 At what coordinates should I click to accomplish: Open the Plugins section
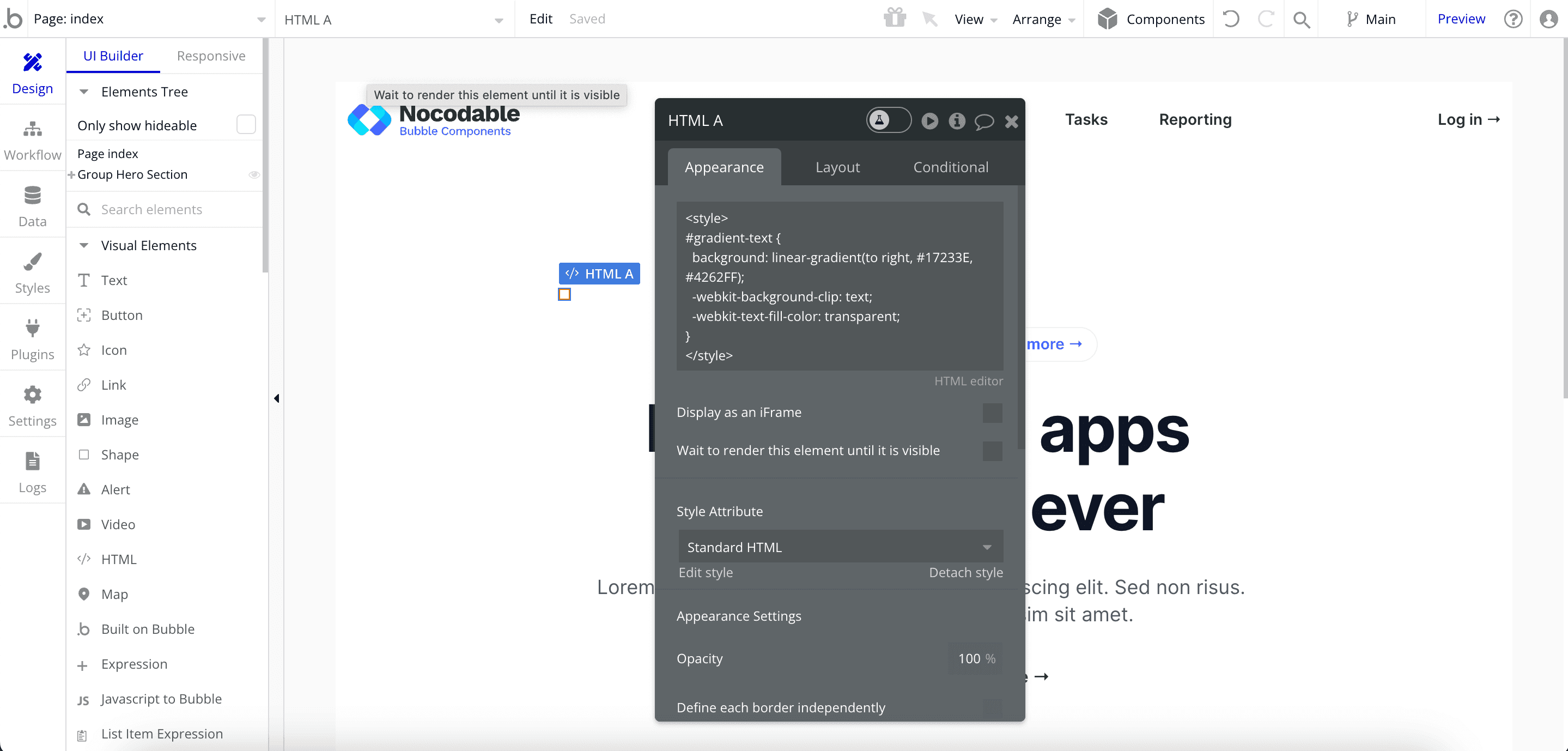pyautogui.click(x=32, y=338)
